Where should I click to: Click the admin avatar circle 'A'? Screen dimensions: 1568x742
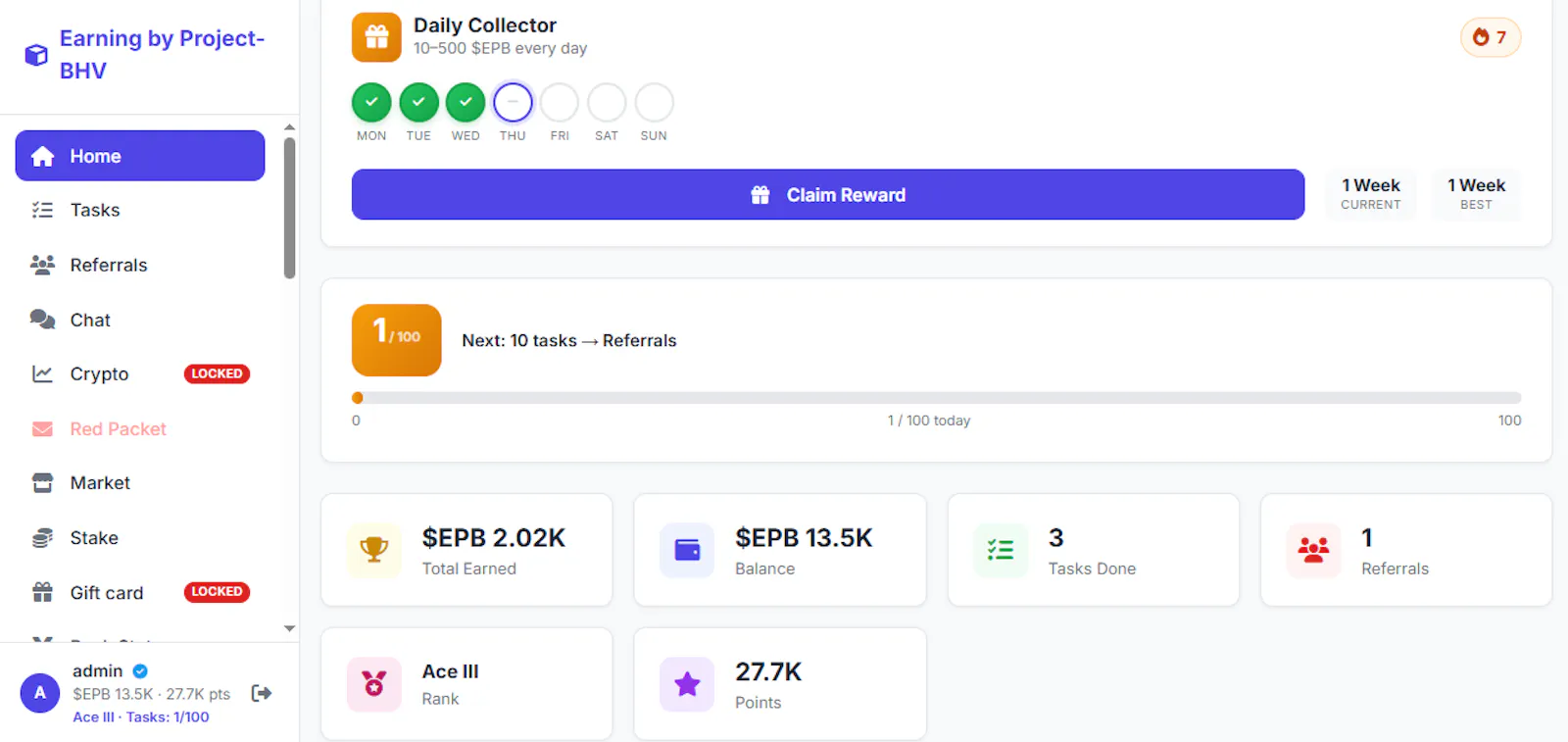coord(40,693)
